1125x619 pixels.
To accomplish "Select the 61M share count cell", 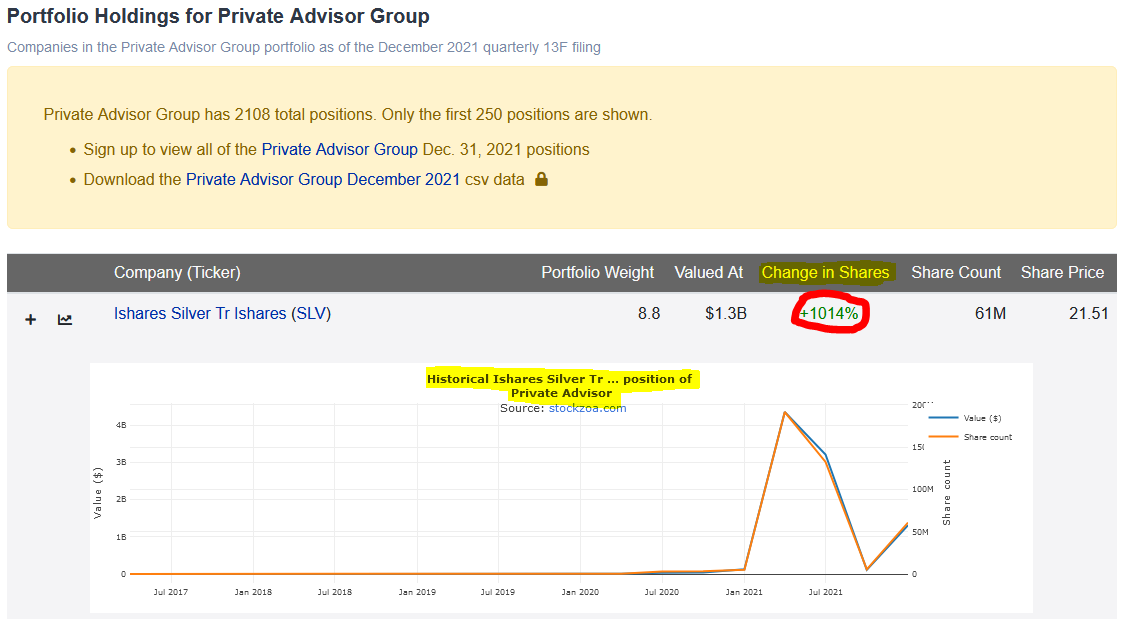I will pos(990,313).
